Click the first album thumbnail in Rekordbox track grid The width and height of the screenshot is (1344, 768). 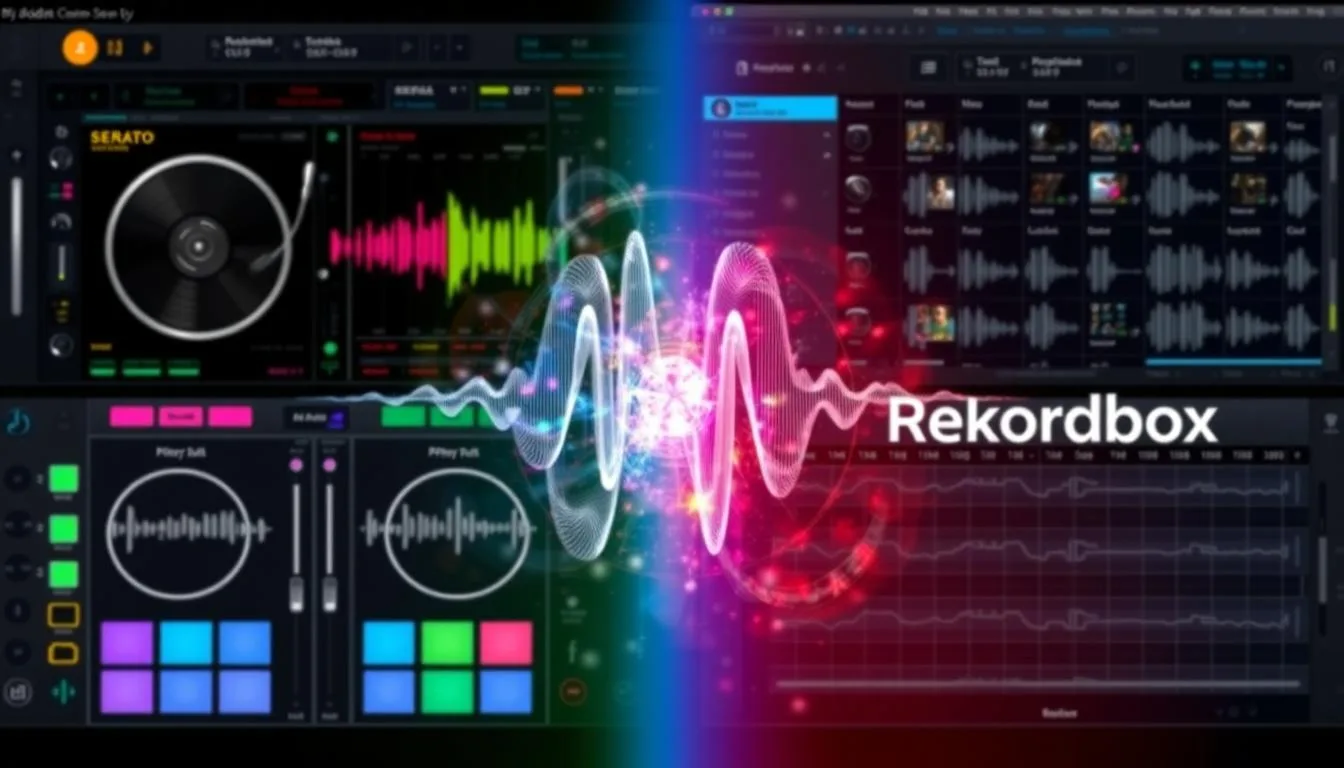(925, 137)
